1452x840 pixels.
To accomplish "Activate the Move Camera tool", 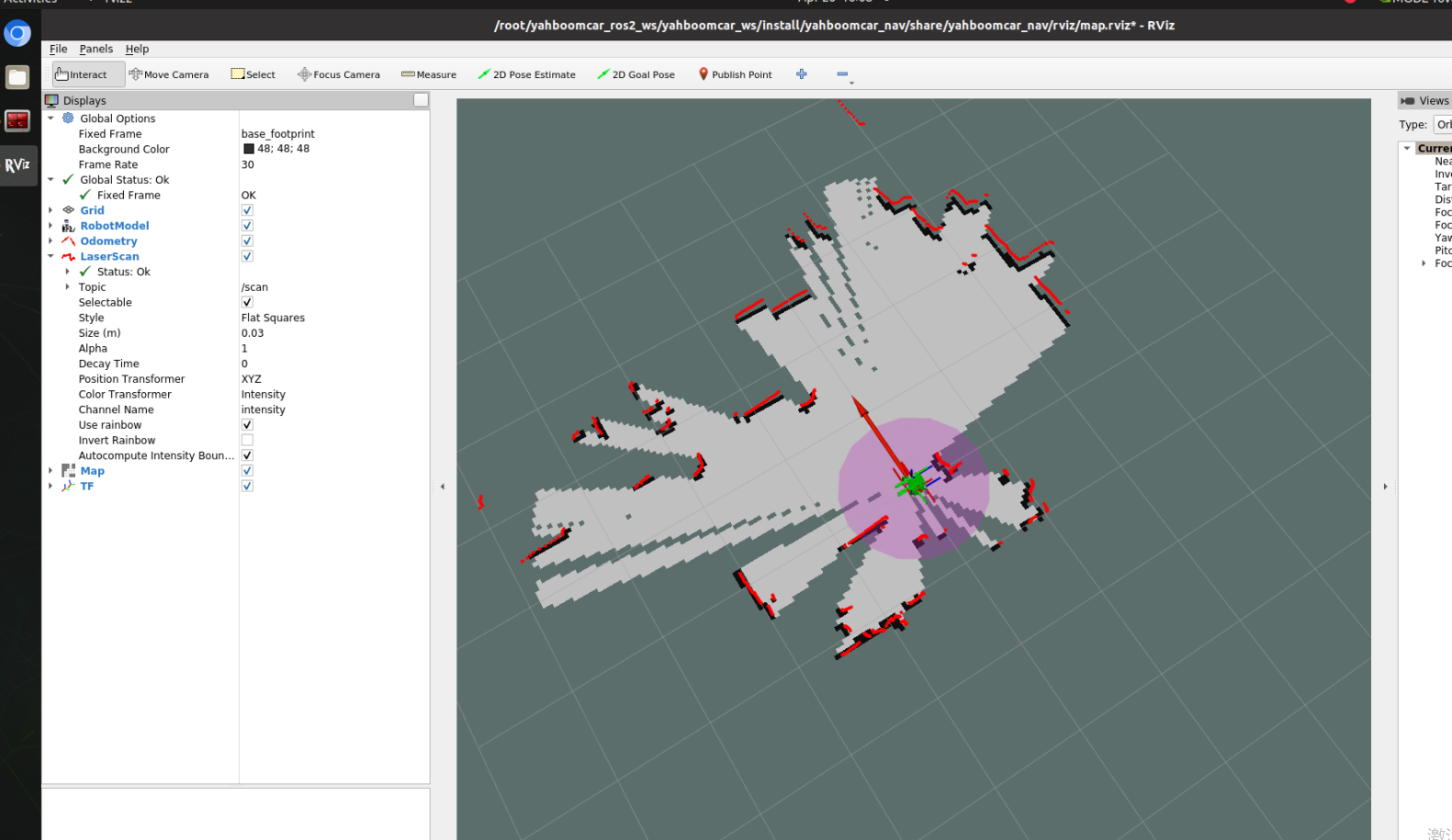I will (x=169, y=74).
